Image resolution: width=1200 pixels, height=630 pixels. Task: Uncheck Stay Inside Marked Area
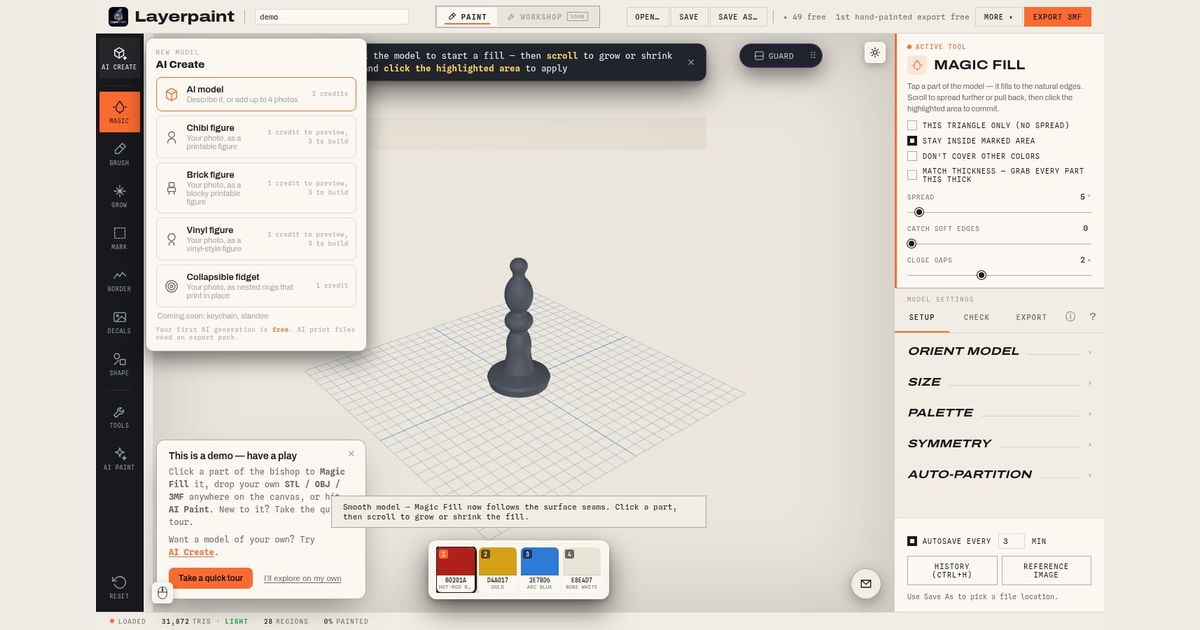click(912, 141)
